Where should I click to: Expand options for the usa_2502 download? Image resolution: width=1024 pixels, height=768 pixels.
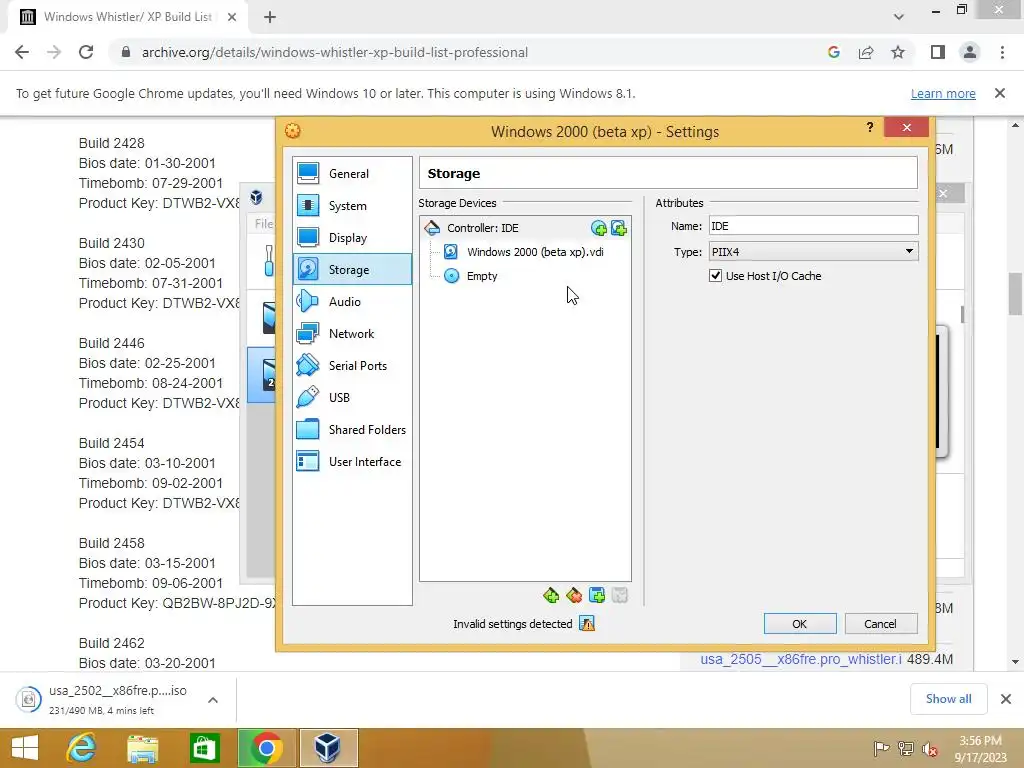(213, 700)
